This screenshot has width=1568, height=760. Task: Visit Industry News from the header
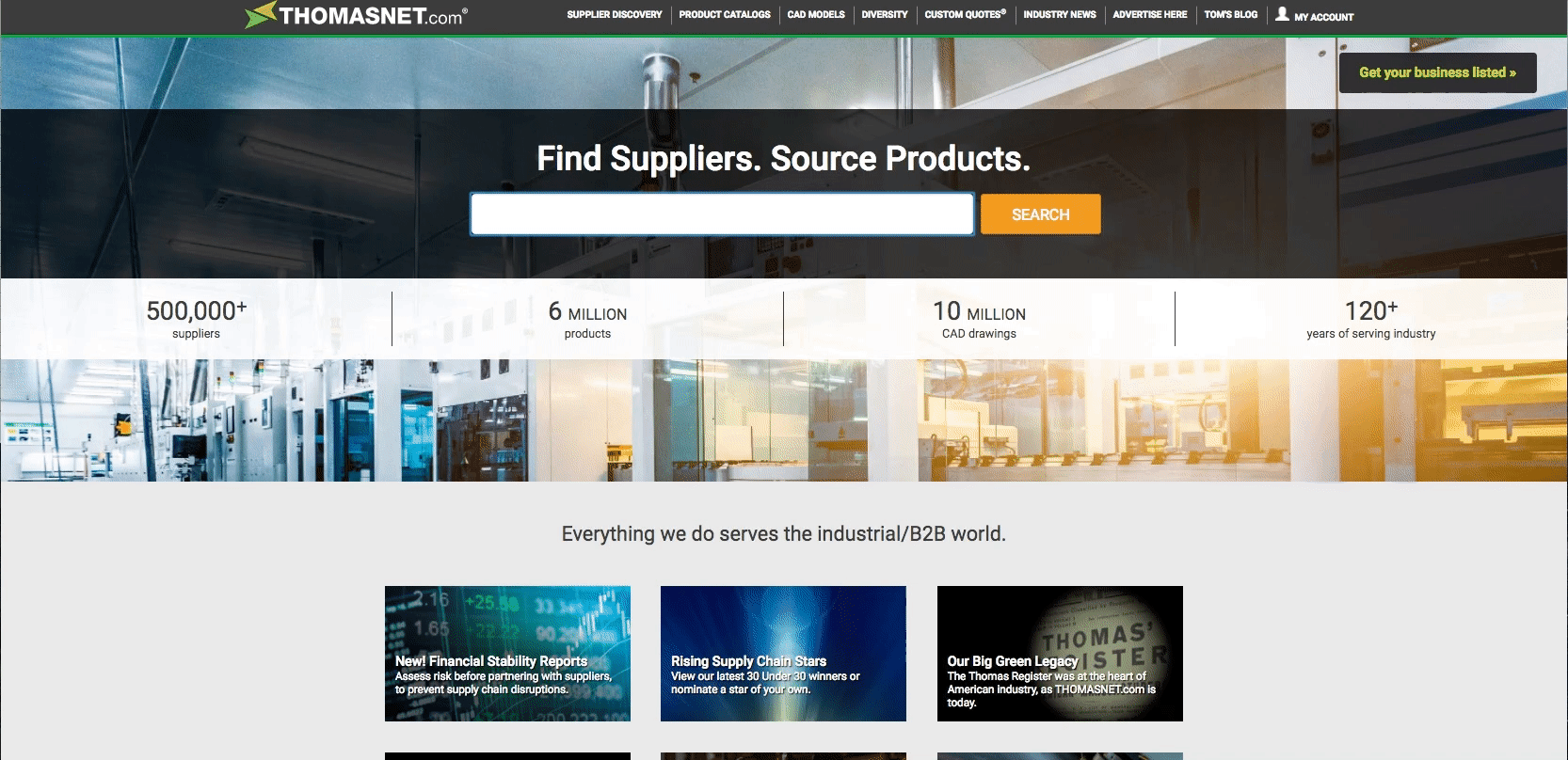coord(1060,15)
